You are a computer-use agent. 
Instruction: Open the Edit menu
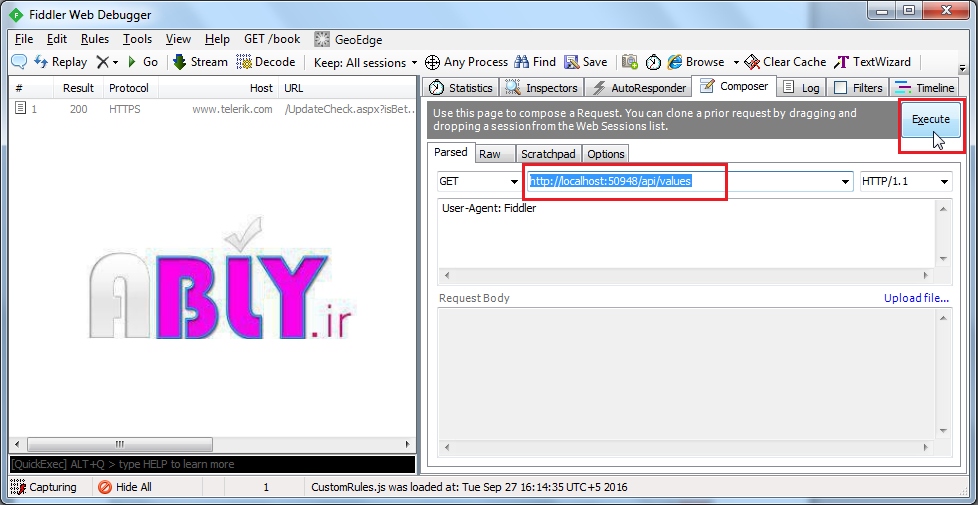(x=57, y=39)
